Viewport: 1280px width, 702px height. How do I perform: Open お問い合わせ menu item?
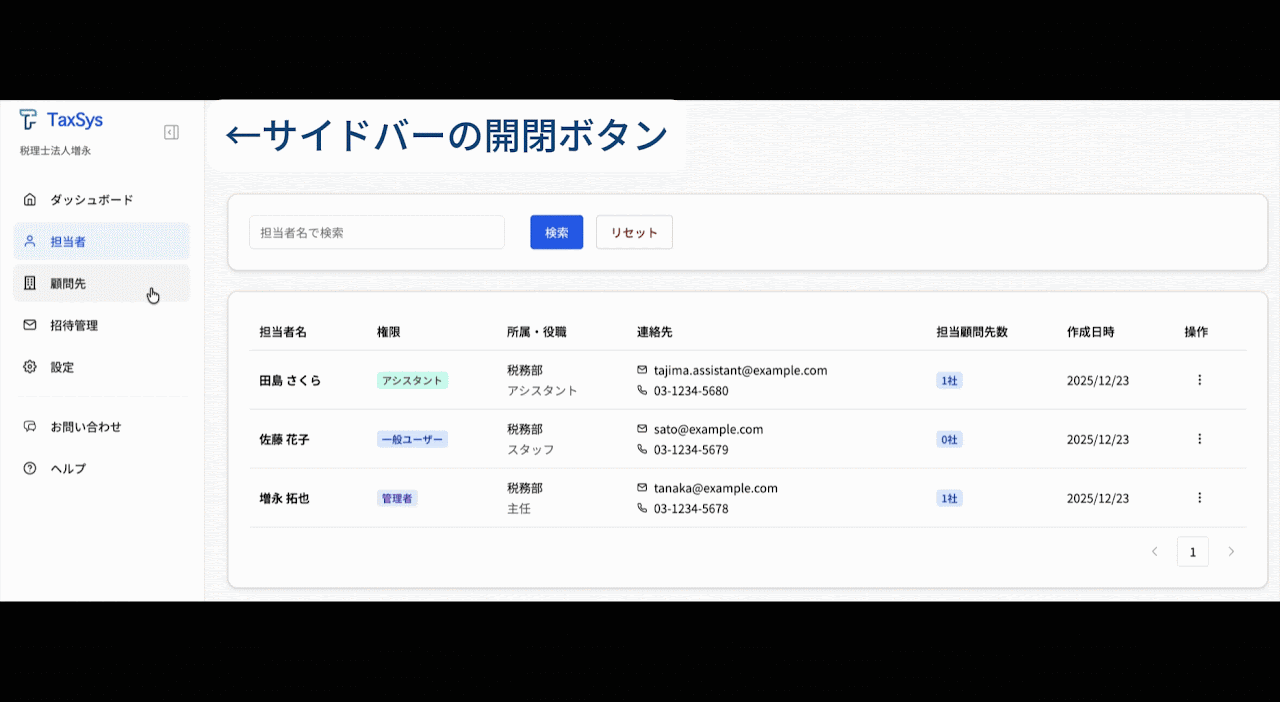pos(101,427)
